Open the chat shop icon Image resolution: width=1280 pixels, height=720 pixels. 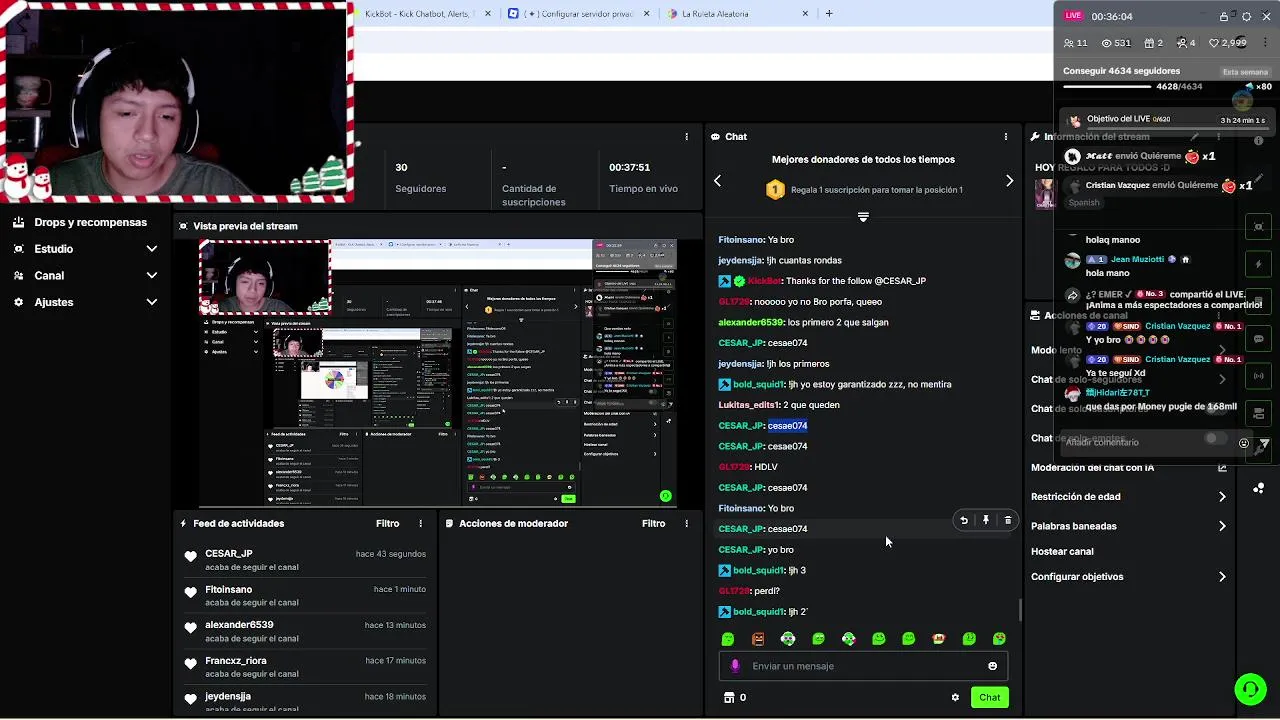(728, 698)
